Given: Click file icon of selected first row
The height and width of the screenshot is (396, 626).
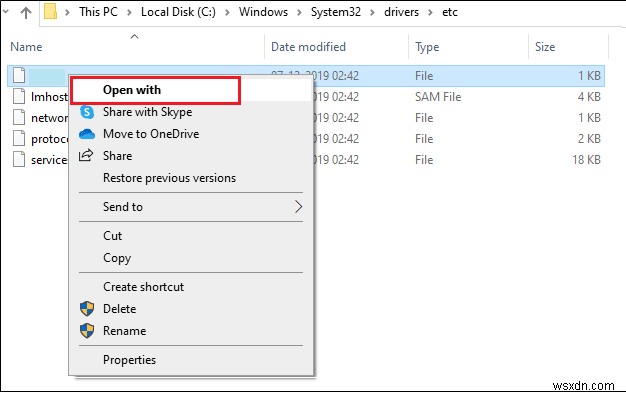Looking at the screenshot, I should point(19,75).
